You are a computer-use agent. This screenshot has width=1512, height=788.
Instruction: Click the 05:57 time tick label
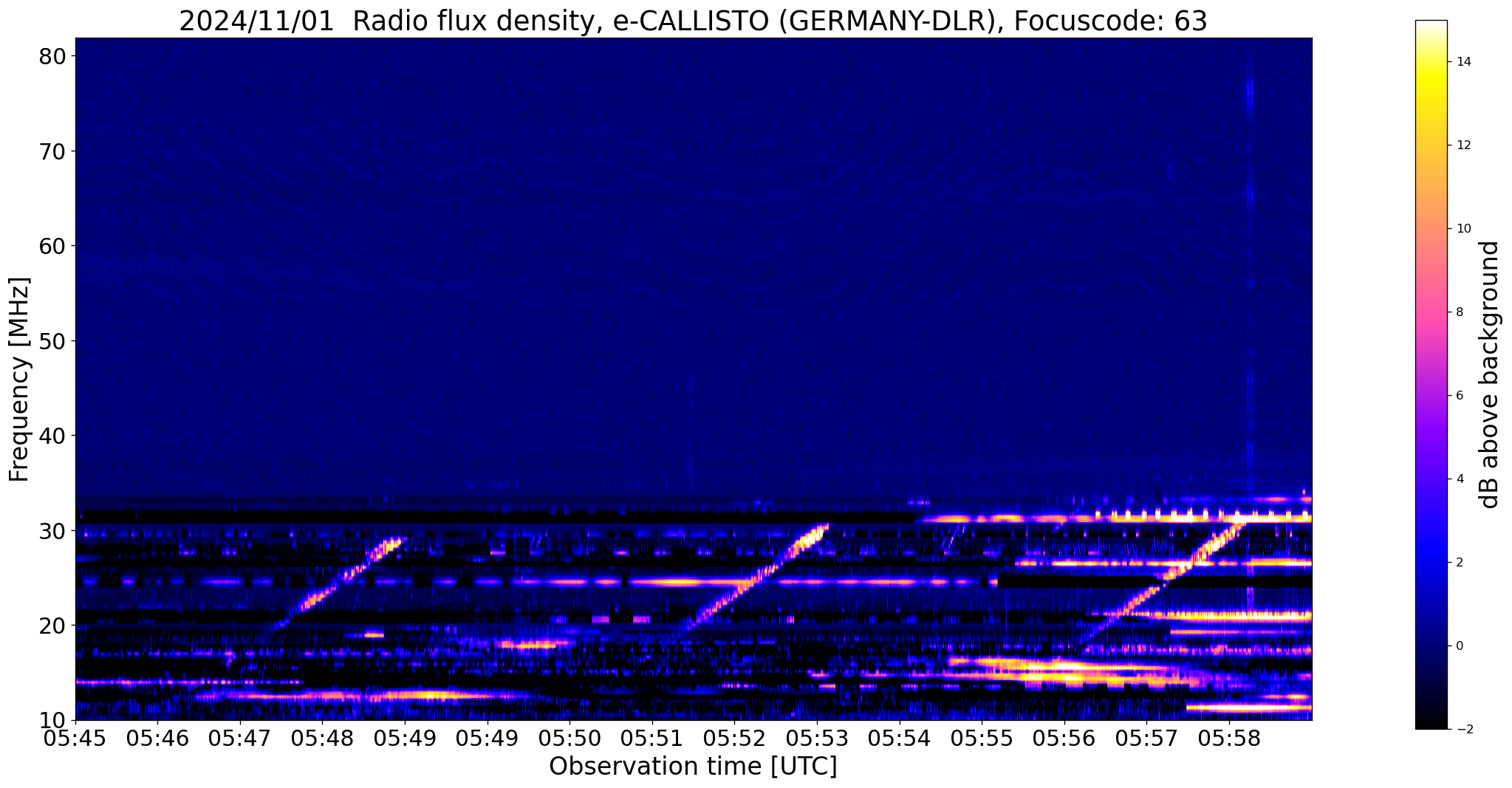click(x=1146, y=739)
